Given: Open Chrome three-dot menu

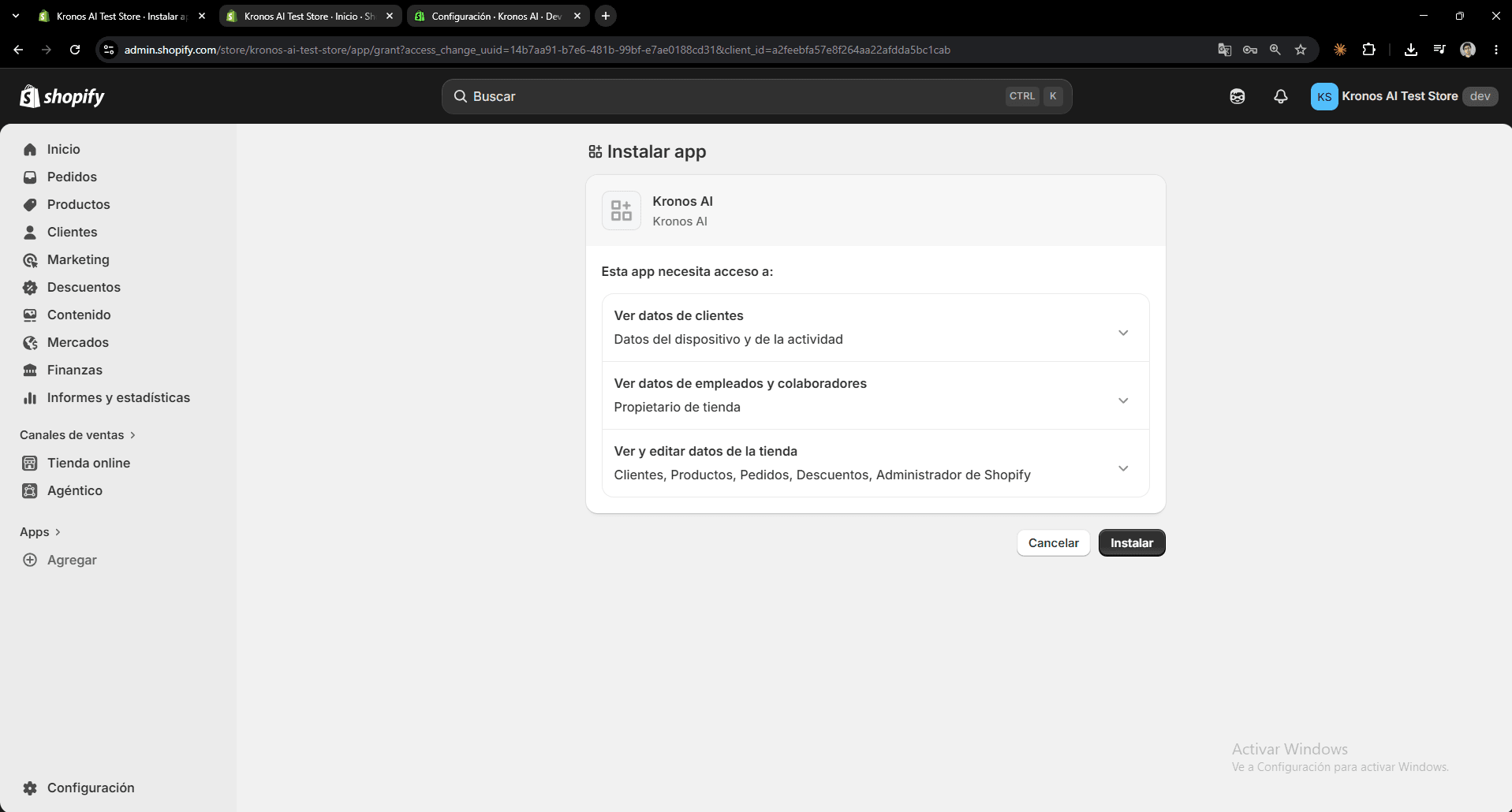Looking at the screenshot, I should click(x=1496, y=50).
